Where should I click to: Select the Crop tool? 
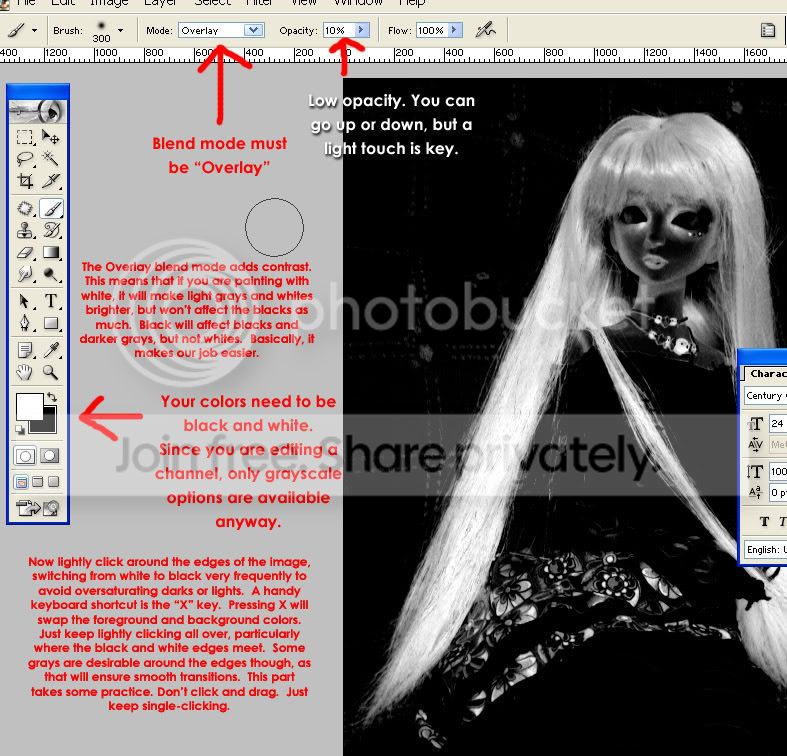pos(25,181)
